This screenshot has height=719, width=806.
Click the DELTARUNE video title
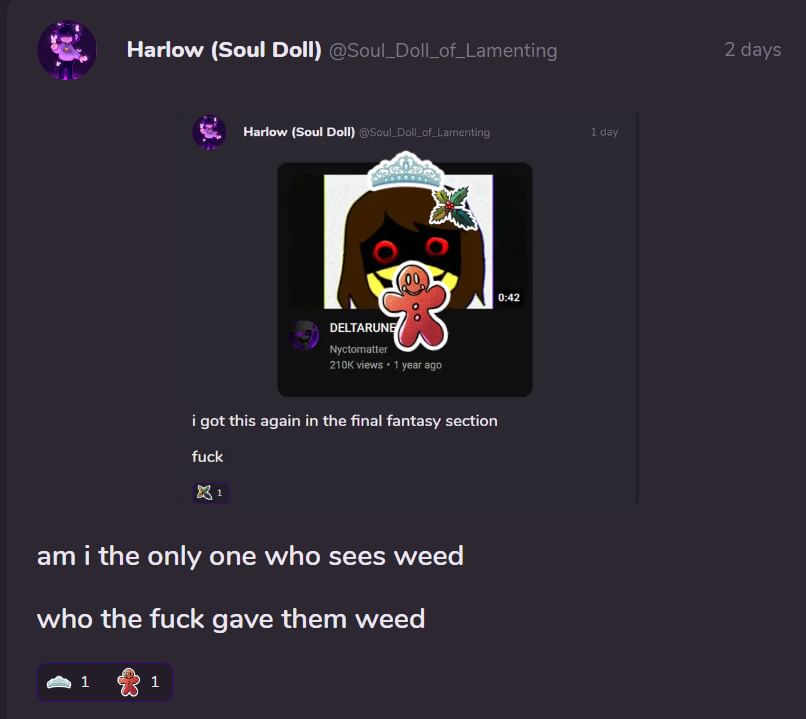point(363,328)
